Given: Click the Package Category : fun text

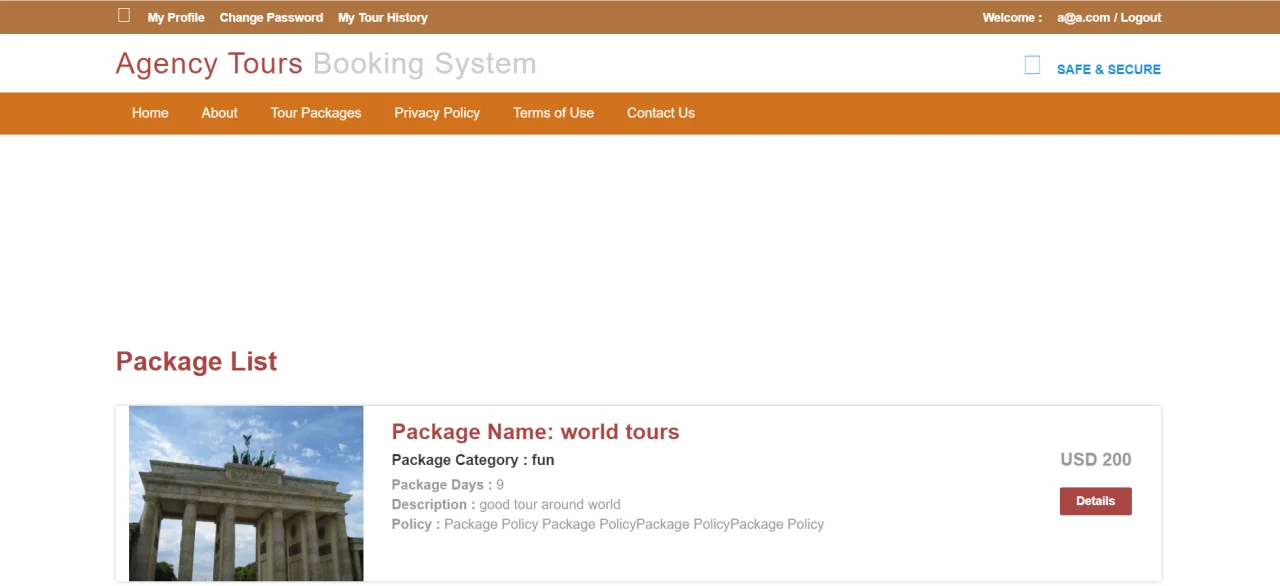Looking at the screenshot, I should coord(473,460).
